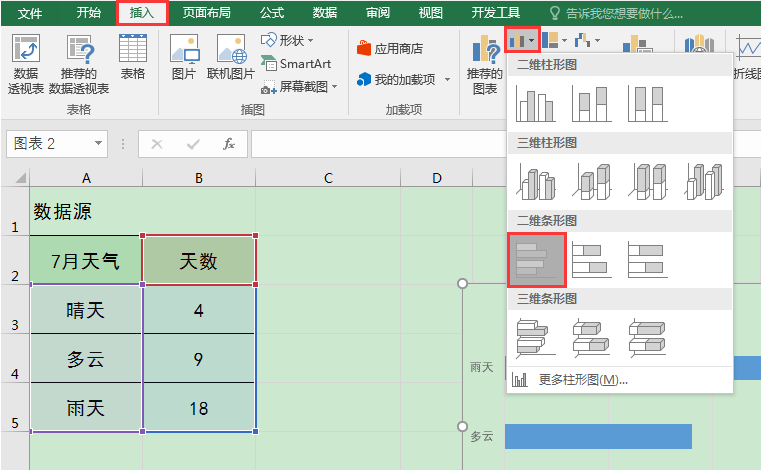This screenshot has height=470, width=761.
Task: Click the 雨天 axis label in chart
Action: [x=481, y=367]
